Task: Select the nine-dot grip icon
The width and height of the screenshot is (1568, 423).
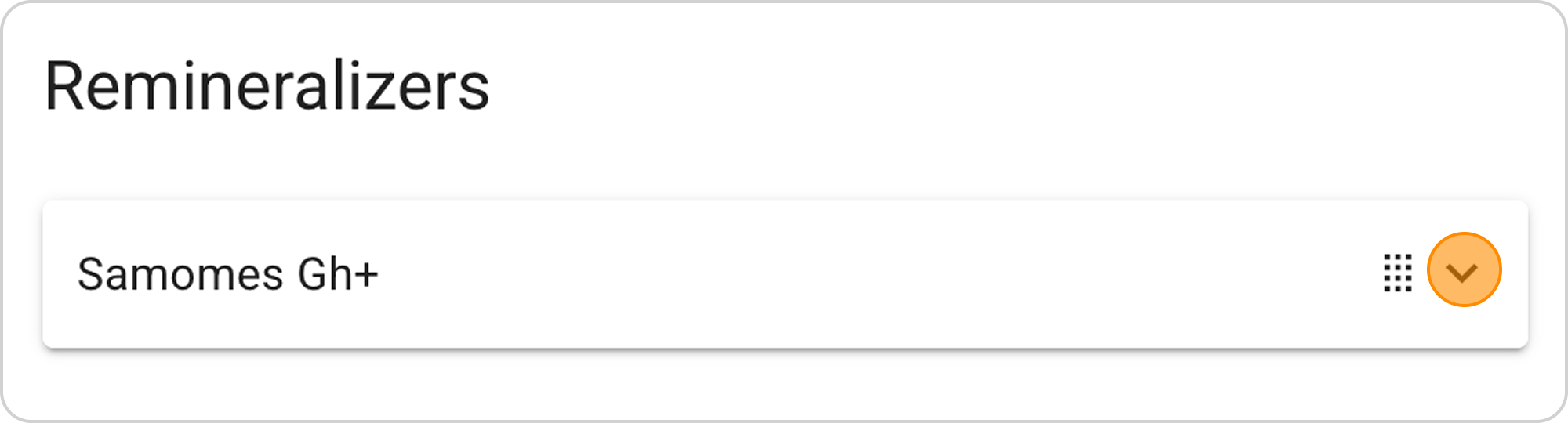Action: (x=1397, y=273)
